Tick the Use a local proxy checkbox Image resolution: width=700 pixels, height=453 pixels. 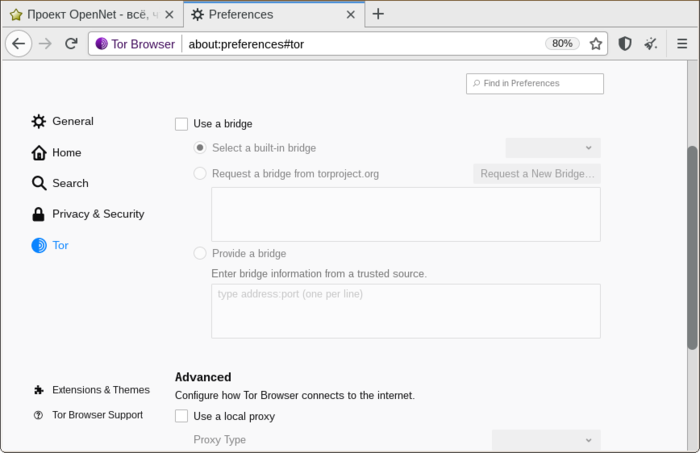pos(181,416)
